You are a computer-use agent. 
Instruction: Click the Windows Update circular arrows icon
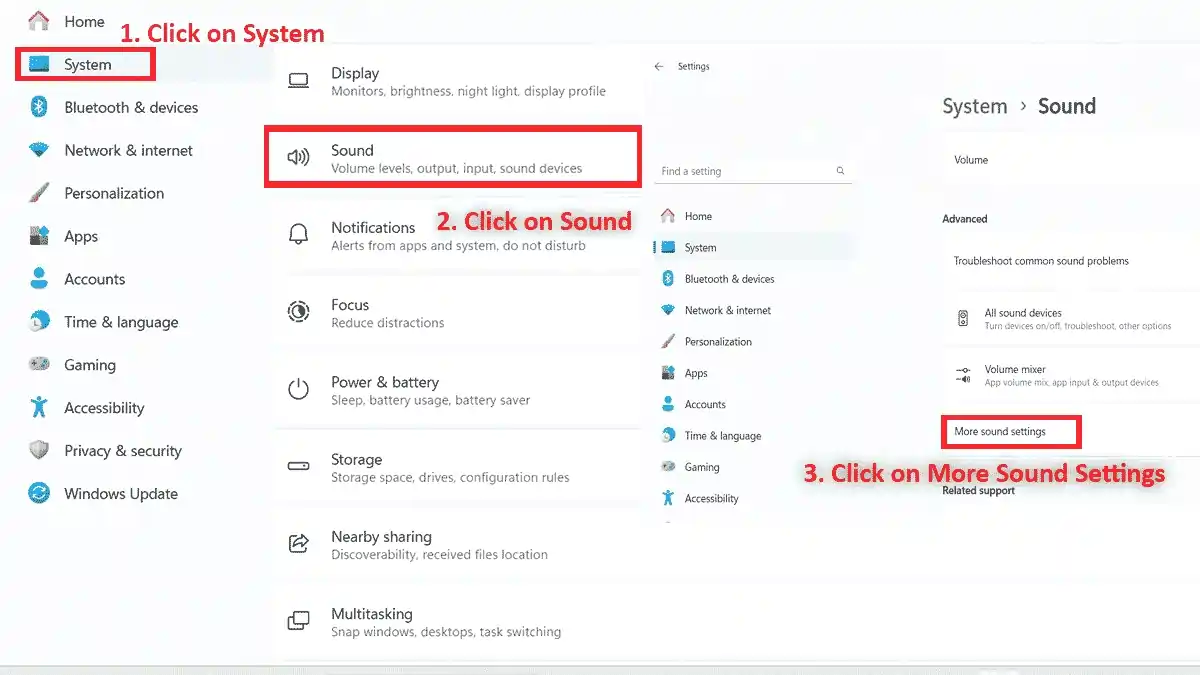tap(39, 493)
